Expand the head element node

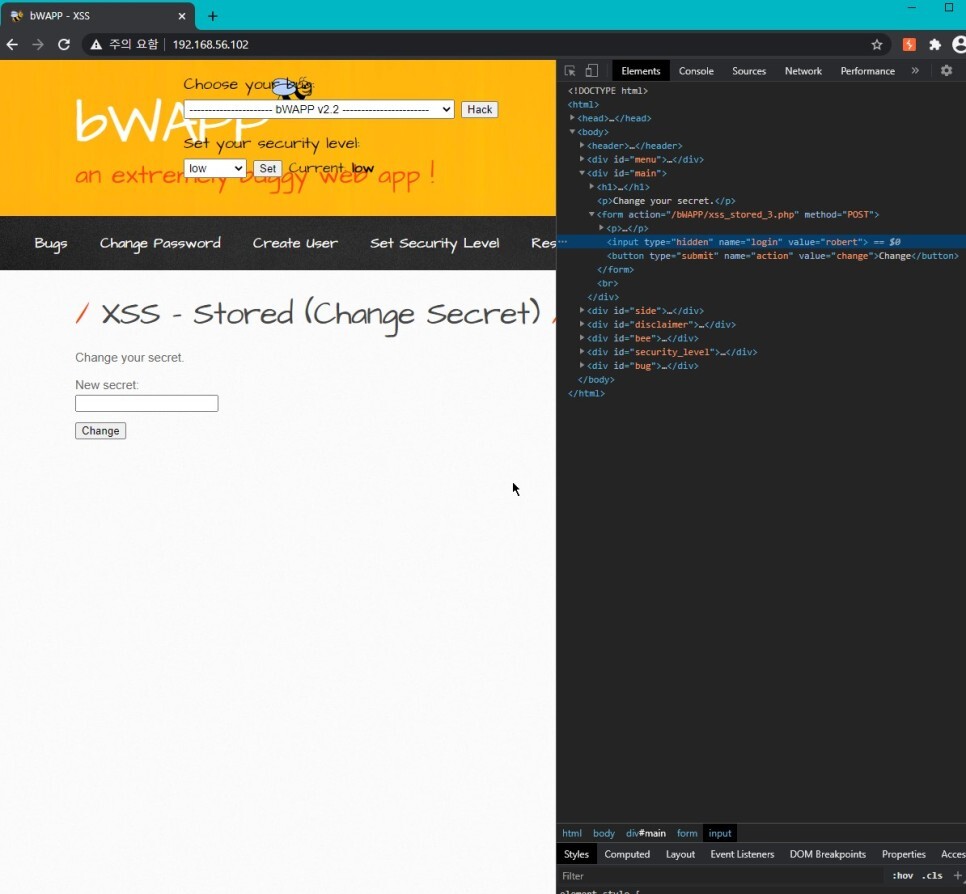572,118
